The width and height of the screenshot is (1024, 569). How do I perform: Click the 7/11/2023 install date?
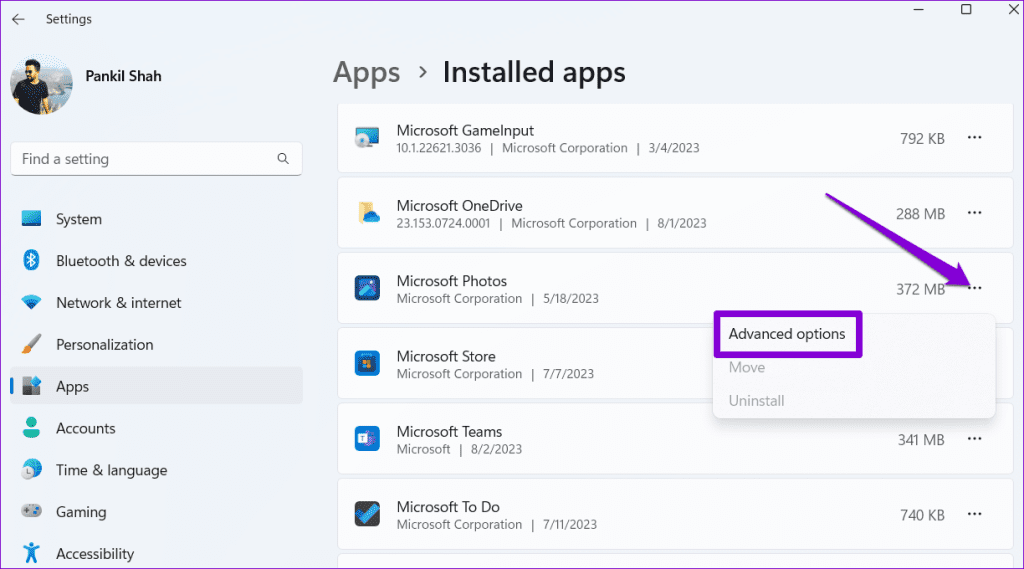point(569,525)
